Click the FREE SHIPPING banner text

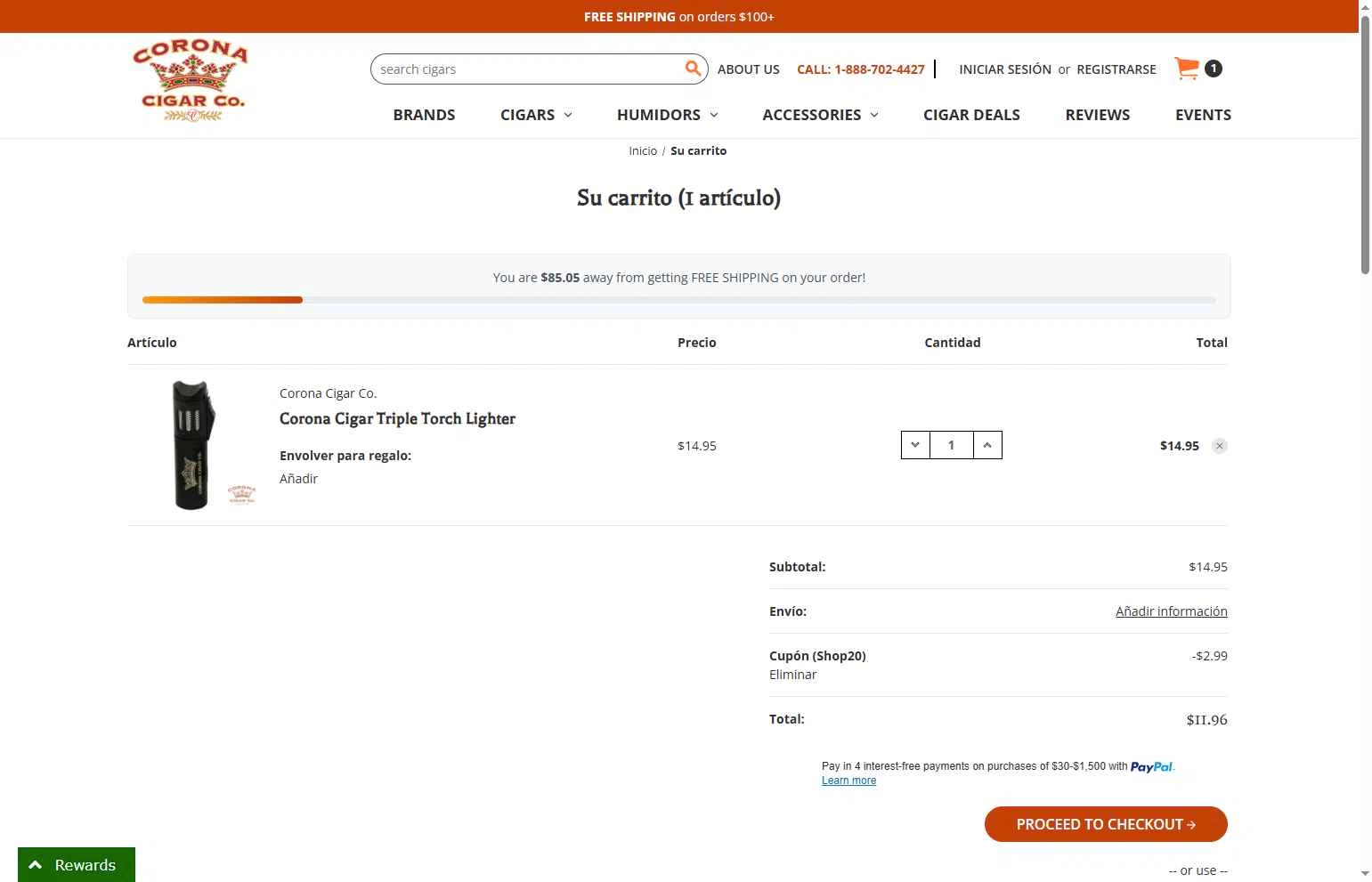(x=679, y=17)
